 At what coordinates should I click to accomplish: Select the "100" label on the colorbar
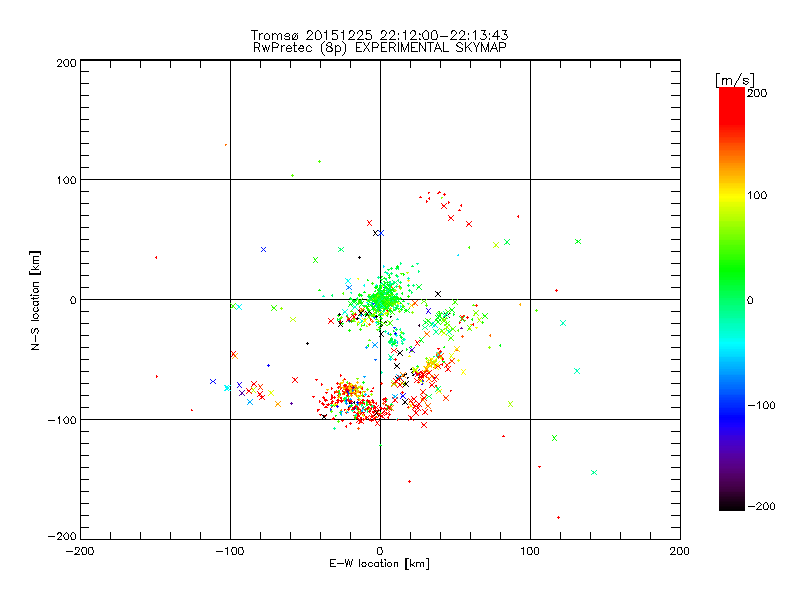point(757,195)
